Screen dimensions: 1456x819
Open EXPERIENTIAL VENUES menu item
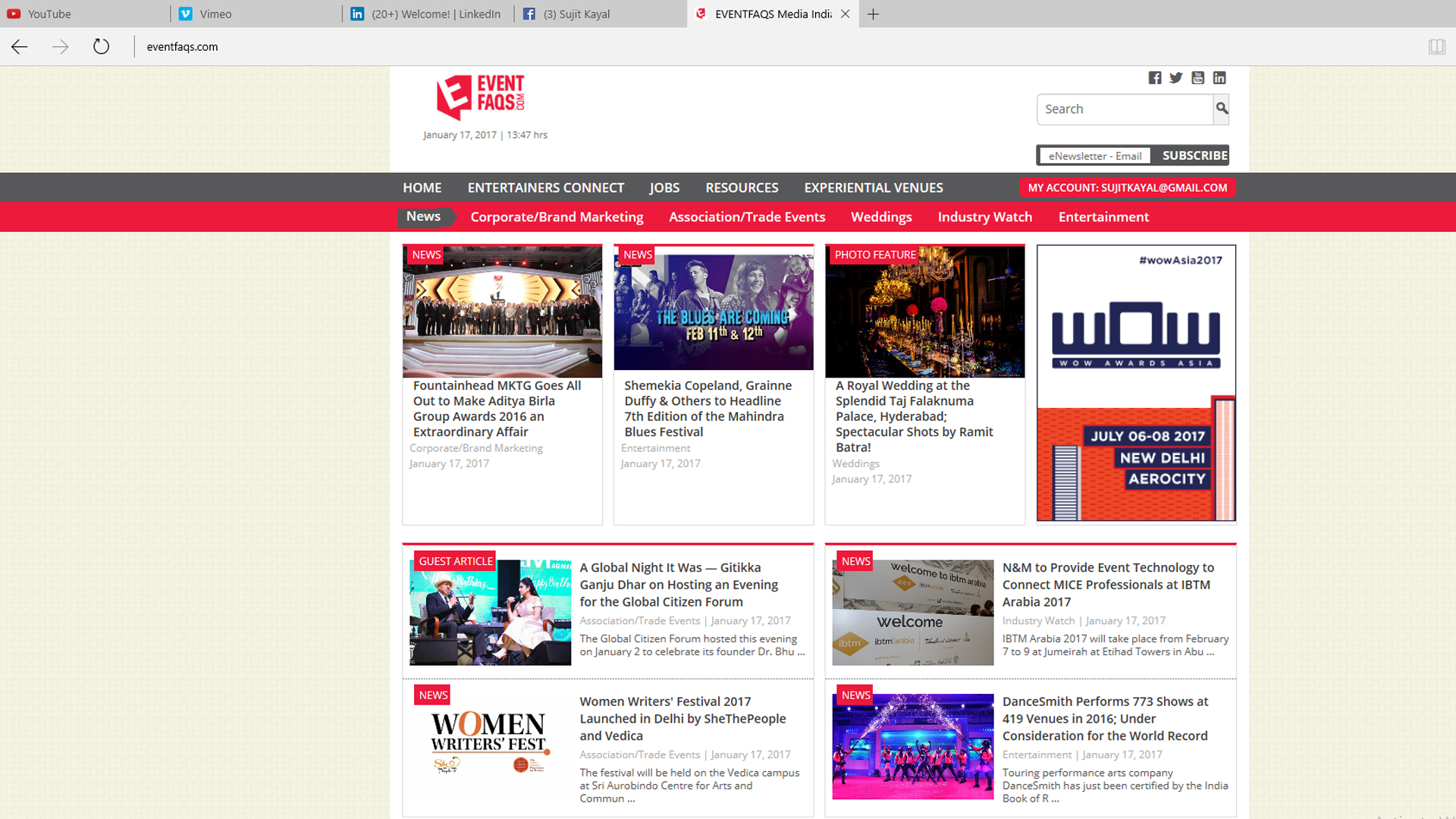874,187
